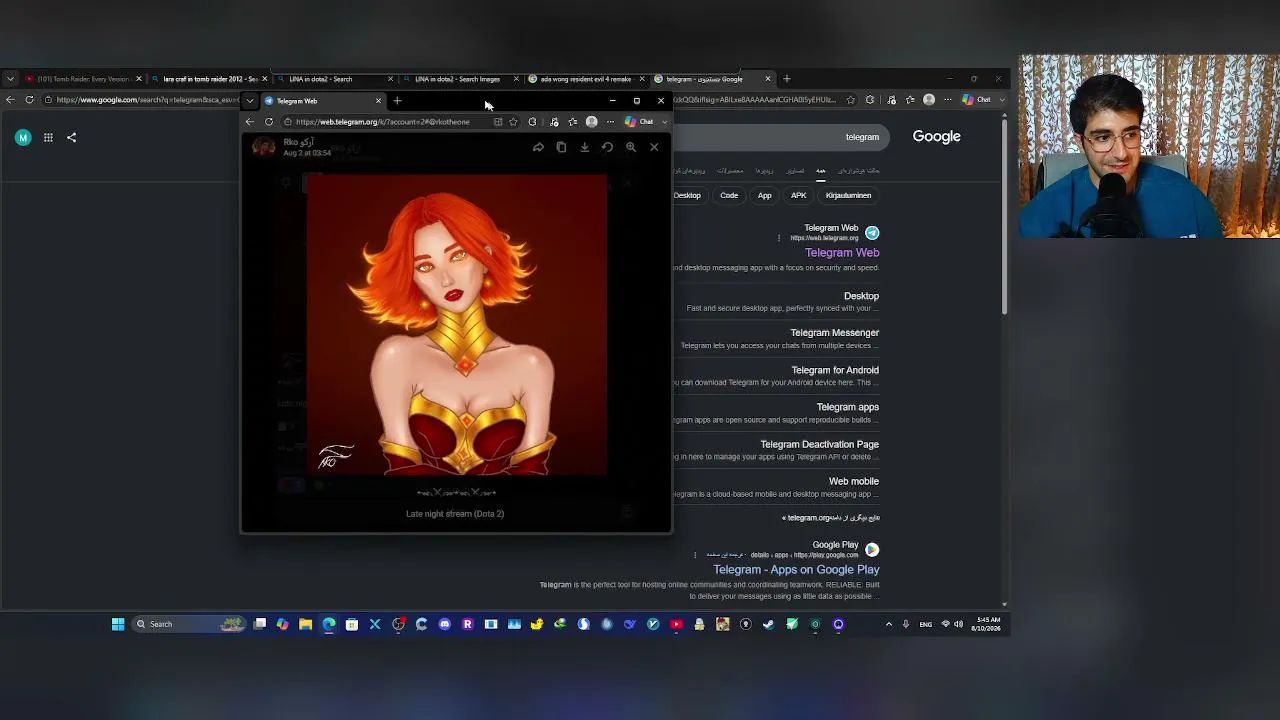Viewport: 1280px width, 720px height.
Task: Open the Telegram Messenger sitelink
Action: coord(835,333)
